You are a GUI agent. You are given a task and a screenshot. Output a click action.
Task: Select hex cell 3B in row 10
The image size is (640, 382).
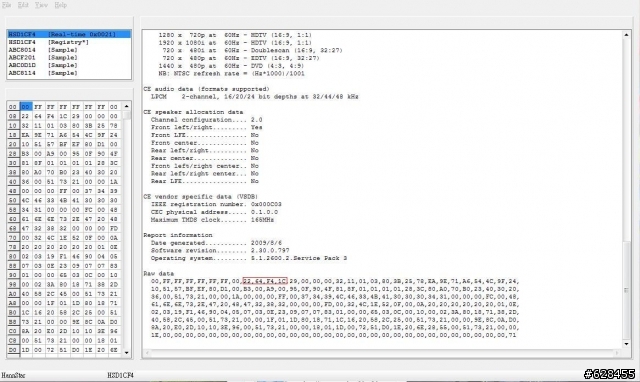89,126
